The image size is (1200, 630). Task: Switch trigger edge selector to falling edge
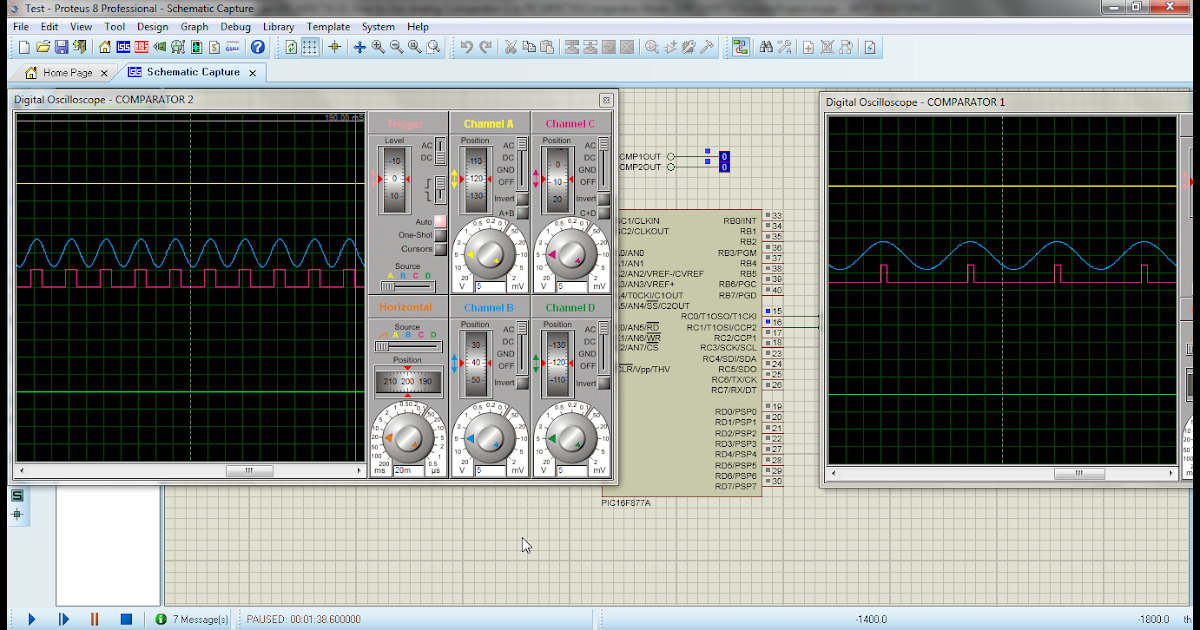(x=438, y=195)
